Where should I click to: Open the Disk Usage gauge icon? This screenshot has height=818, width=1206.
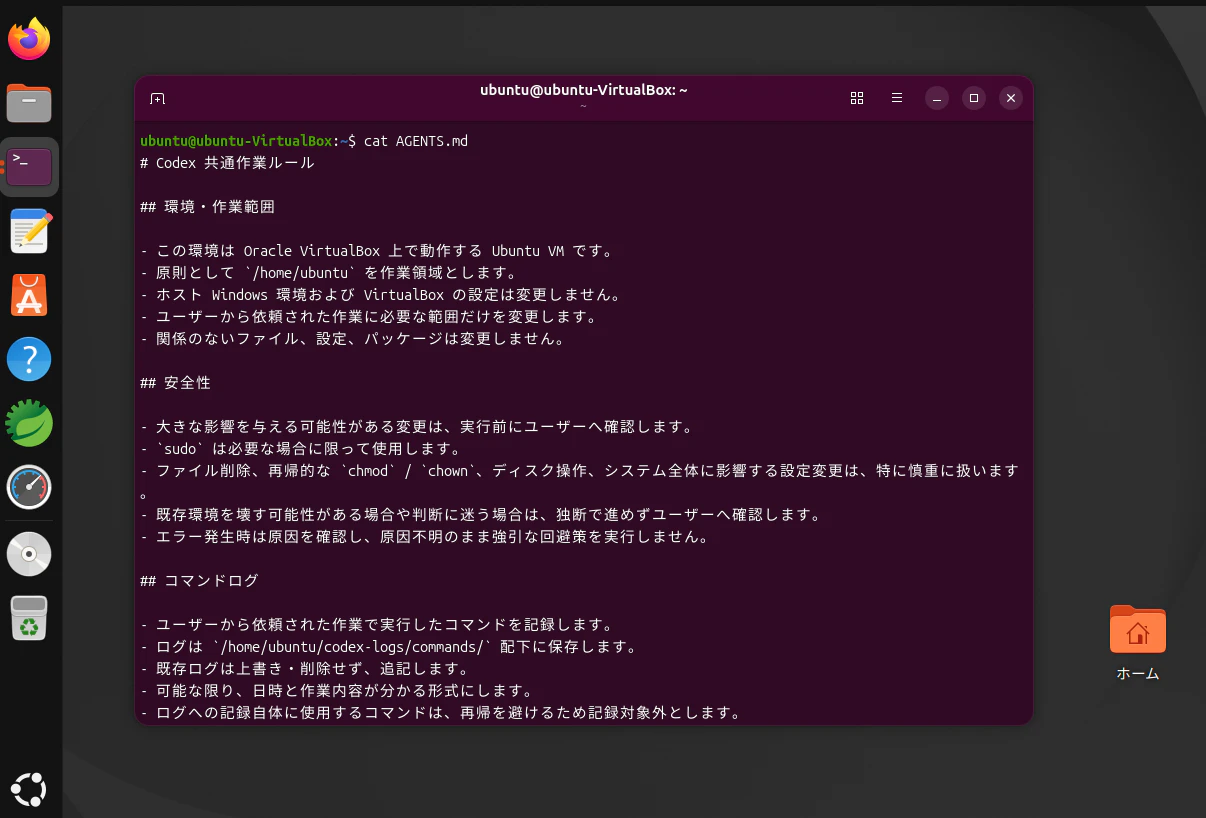pos(29,487)
